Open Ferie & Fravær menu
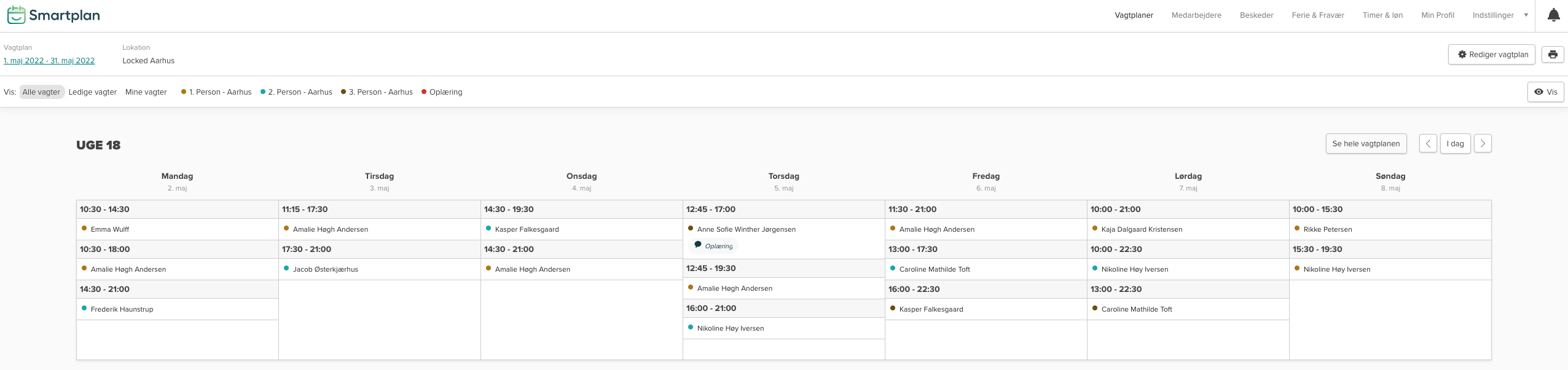This screenshot has width=1568, height=370. [1318, 15]
